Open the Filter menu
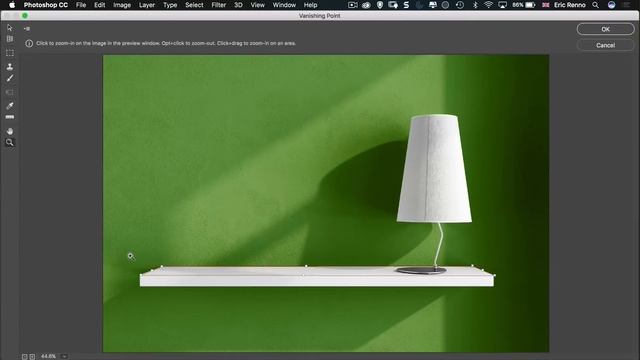Viewport: 640px width, 360px height. coord(218,5)
